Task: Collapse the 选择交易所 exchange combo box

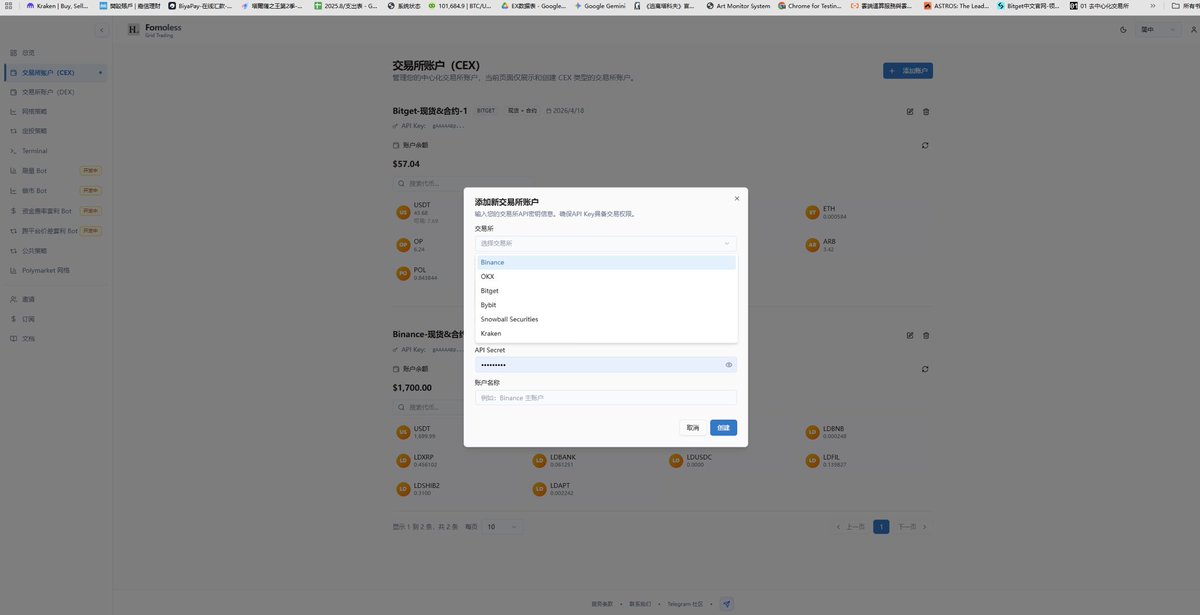Action: pos(605,243)
